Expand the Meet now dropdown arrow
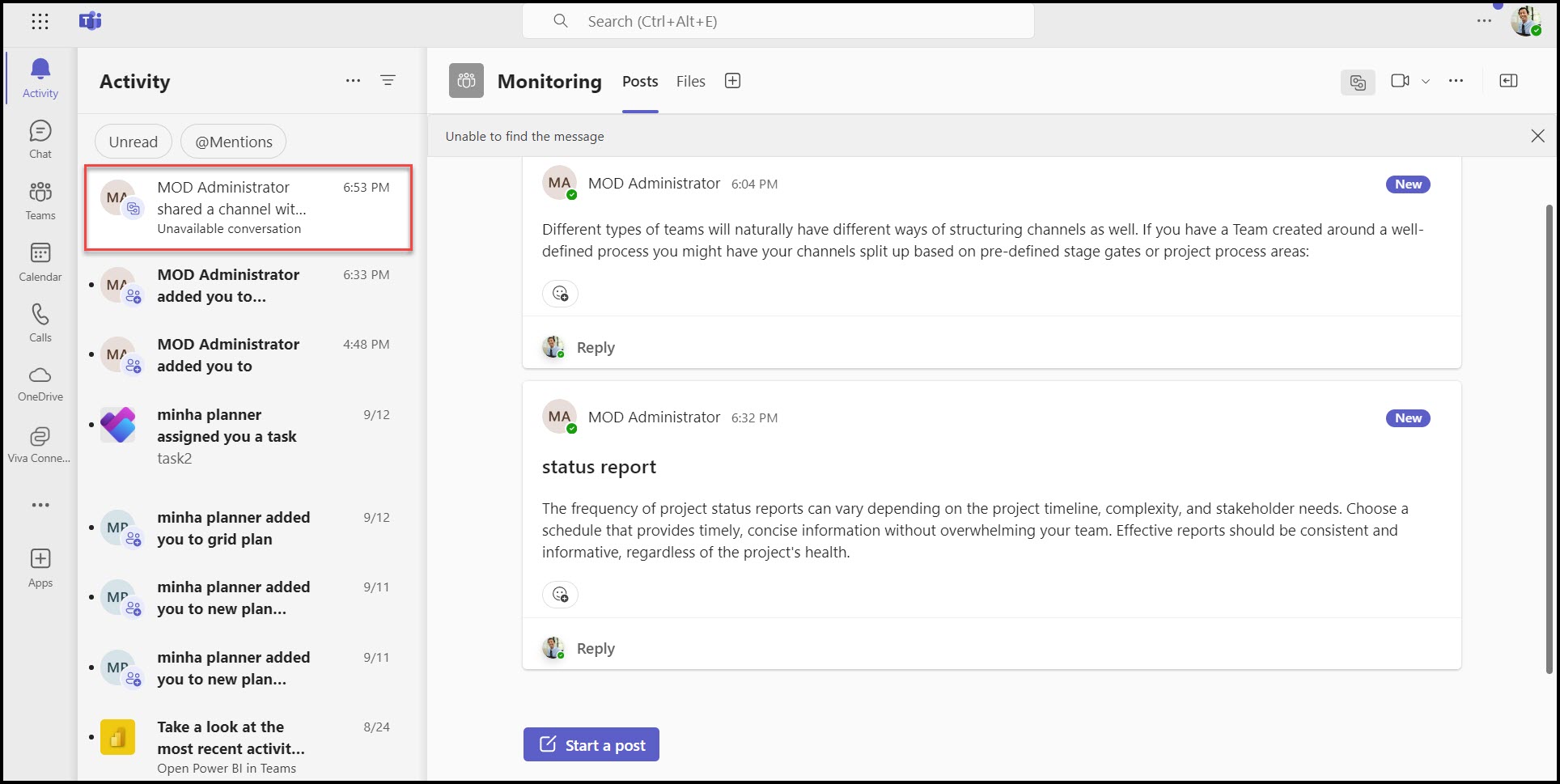1560x784 pixels. click(x=1426, y=81)
